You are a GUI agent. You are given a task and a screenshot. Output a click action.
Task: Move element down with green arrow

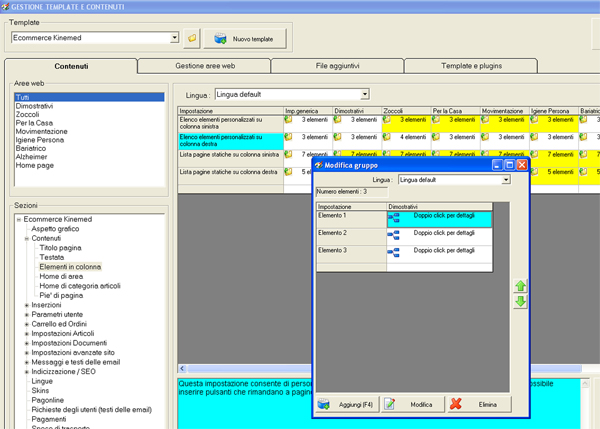pyautogui.click(x=520, y=302)
